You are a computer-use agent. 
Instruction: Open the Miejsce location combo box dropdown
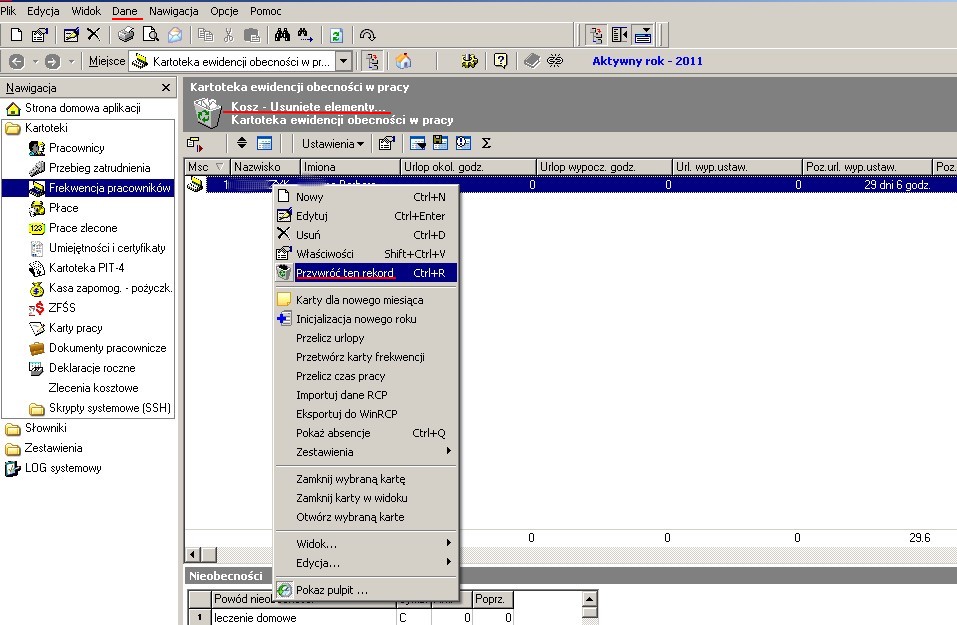[344, 61]
